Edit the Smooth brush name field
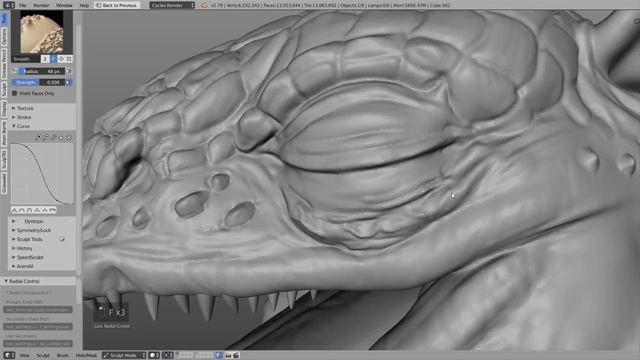 click(26, 59)
